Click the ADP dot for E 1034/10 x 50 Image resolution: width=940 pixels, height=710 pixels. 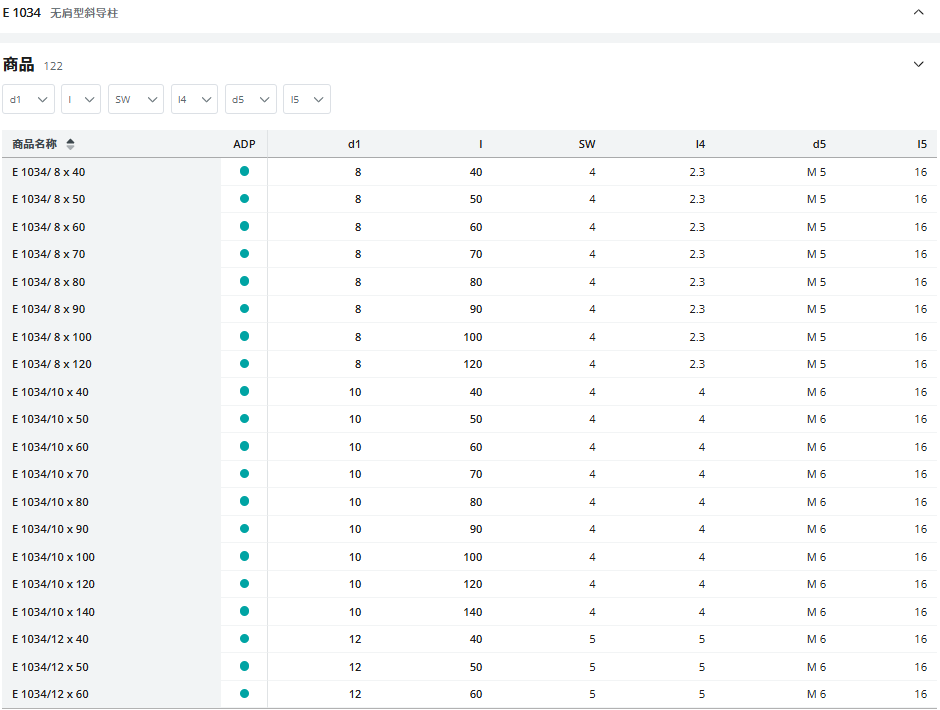[x=244, y=419]
